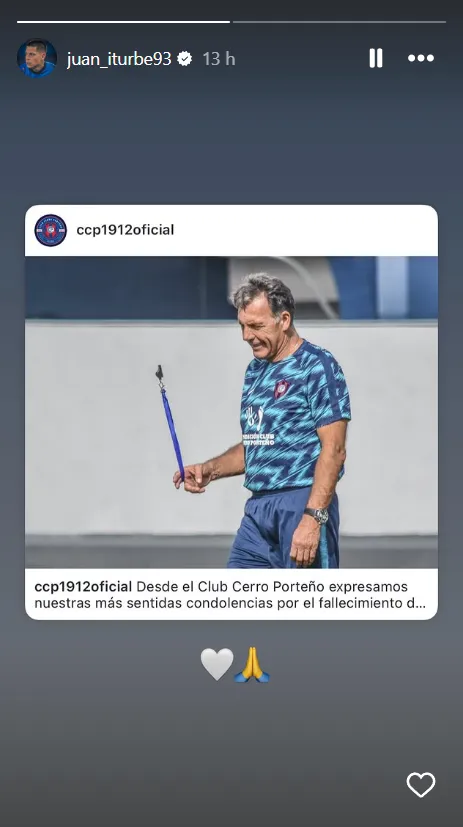Tap the white heart emoji sticker

(x=217, y=664)
